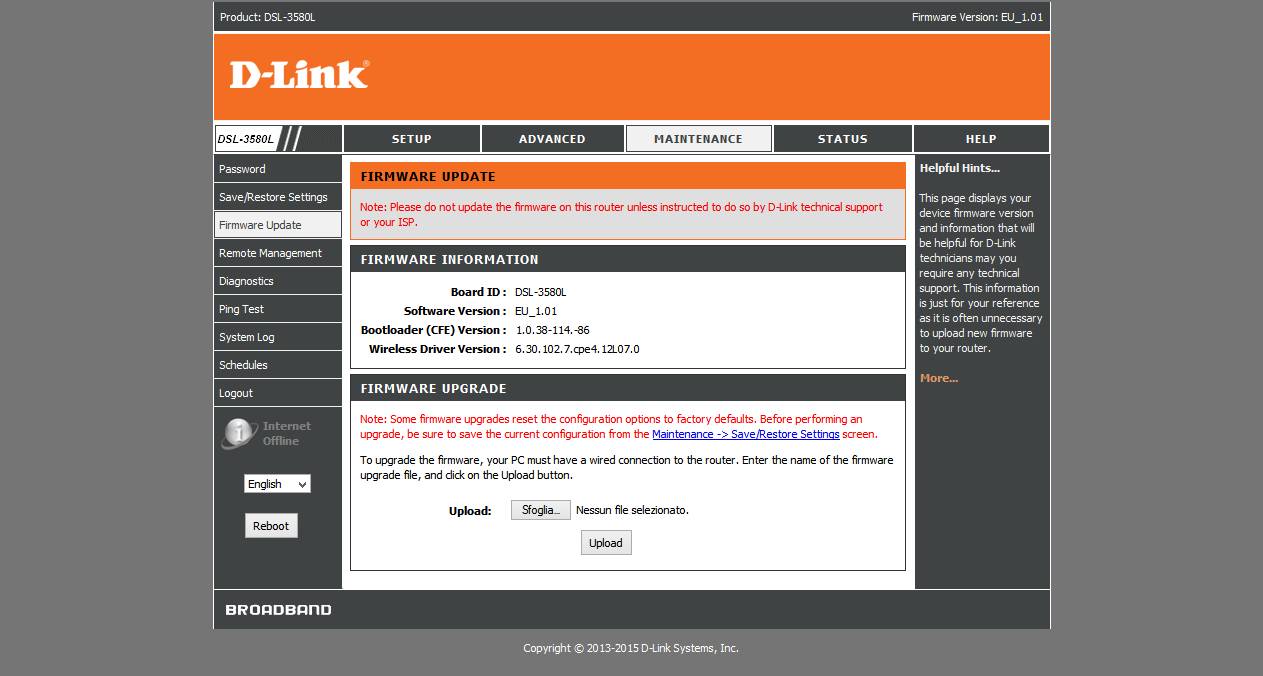Select the MAINTENANCE tab

pos(698,139)
